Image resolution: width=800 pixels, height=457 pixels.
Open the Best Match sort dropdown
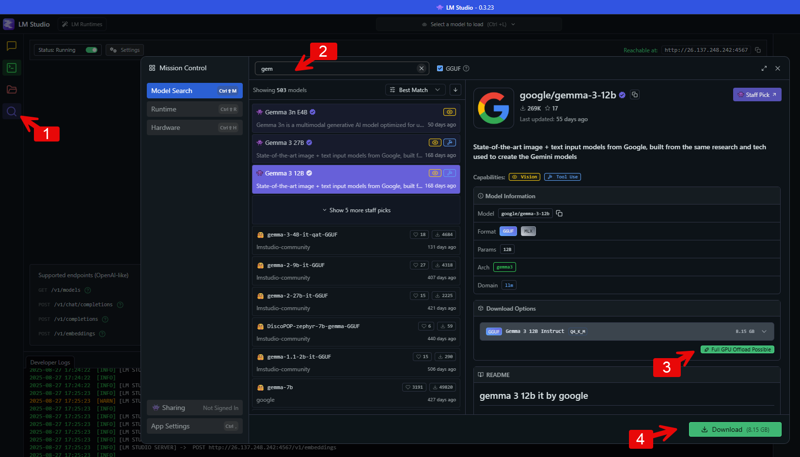pyautogui.click(x=415, y=90)
